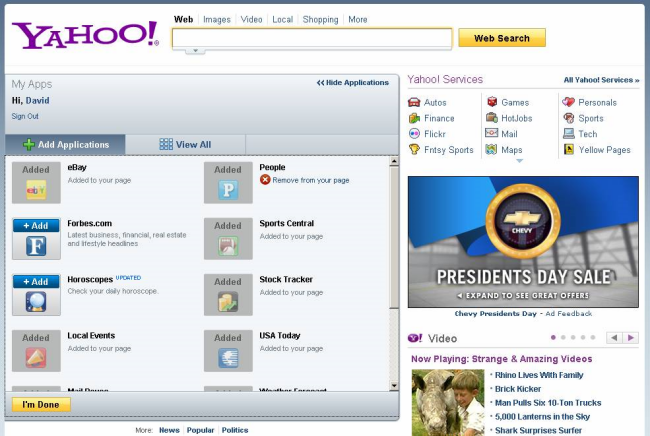This screenshot has height=436, width=650.
Task: Click the Popular link under More
Action: (200, 430)
